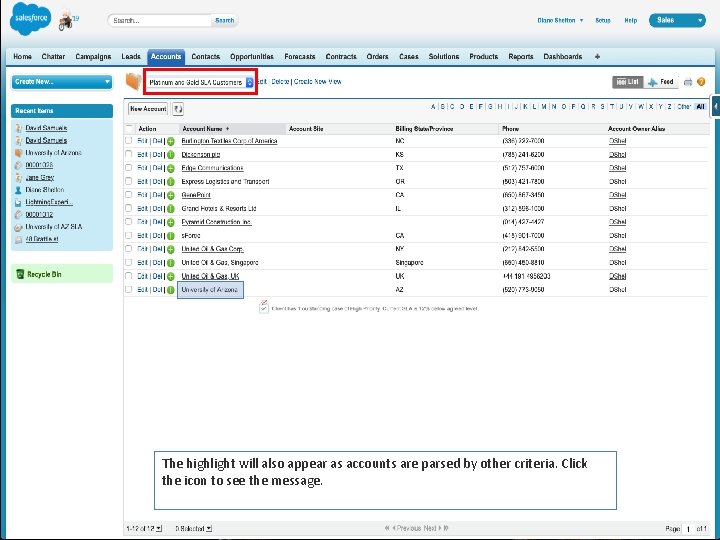Check the box for sForce row

coord(129,235)
